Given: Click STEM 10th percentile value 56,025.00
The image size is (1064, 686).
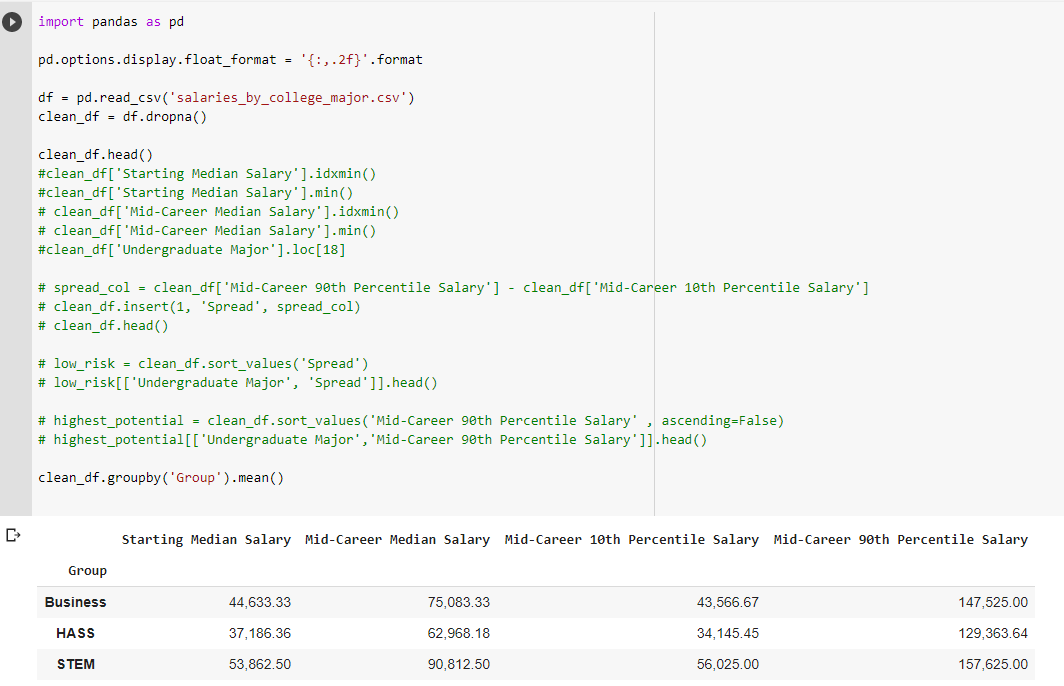Looking at the screenshot, I should (727, 664).
